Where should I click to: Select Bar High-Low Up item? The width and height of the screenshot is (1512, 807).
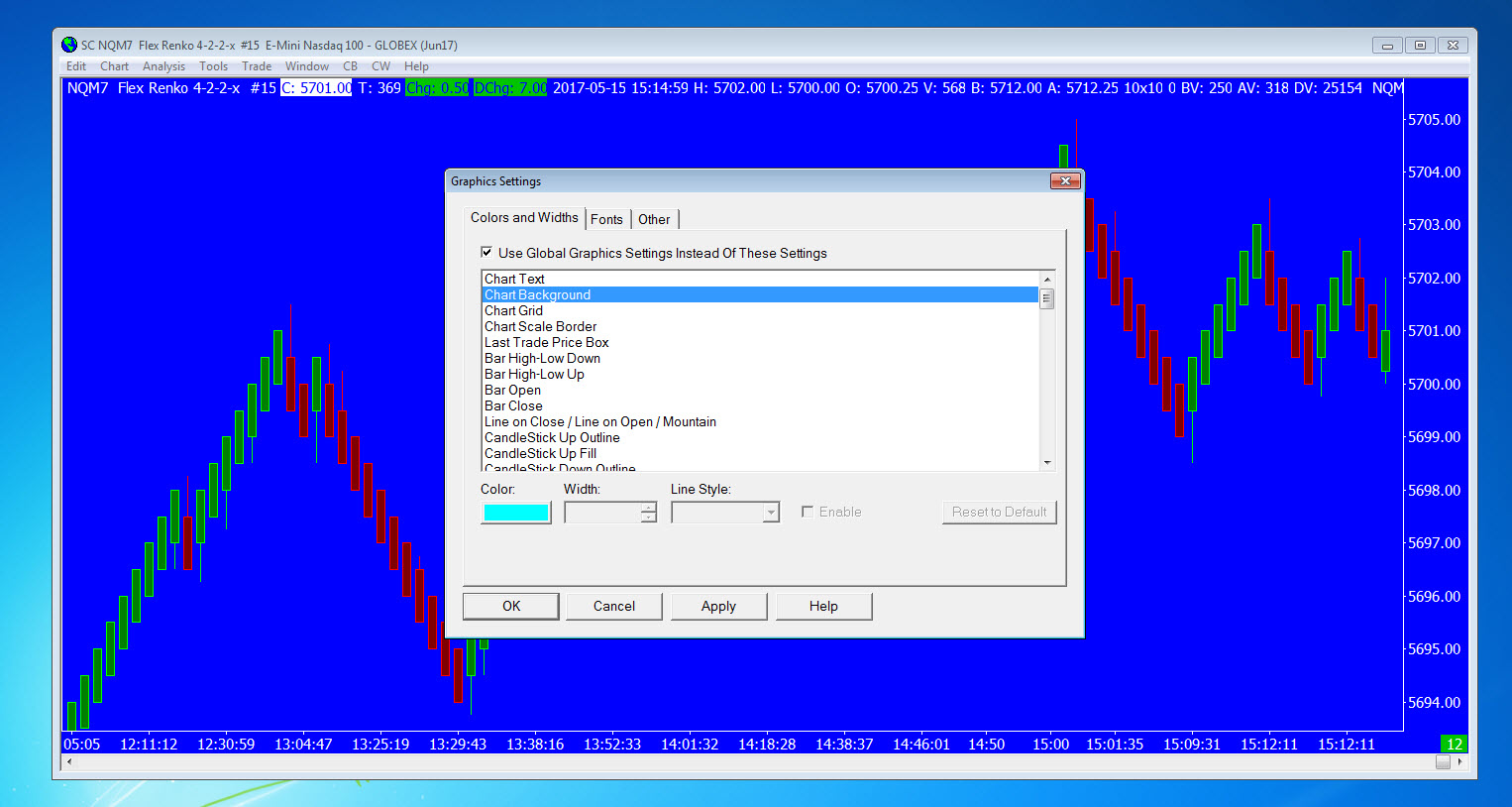[x=760, y=374]
